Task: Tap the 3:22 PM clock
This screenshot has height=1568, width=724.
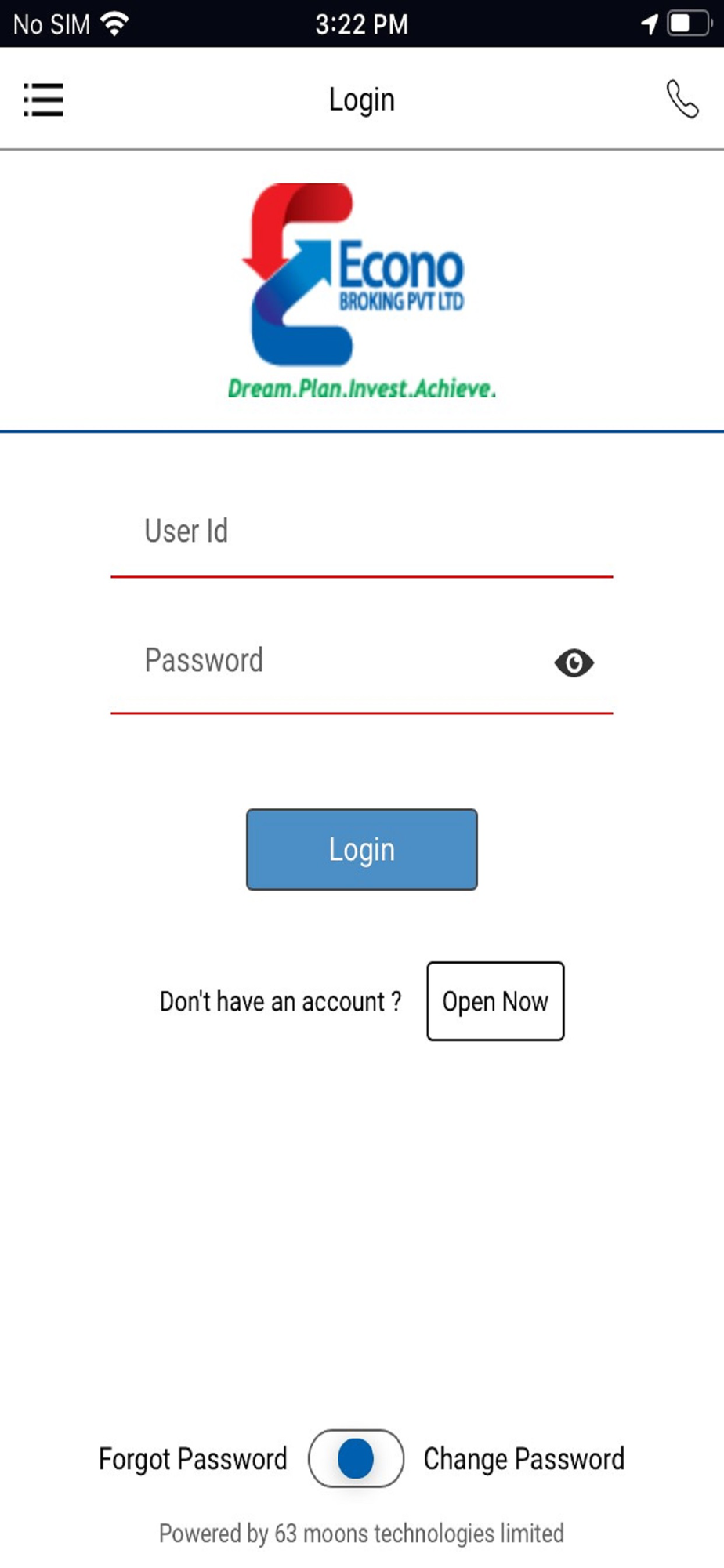Action: [x=361, y=24]
